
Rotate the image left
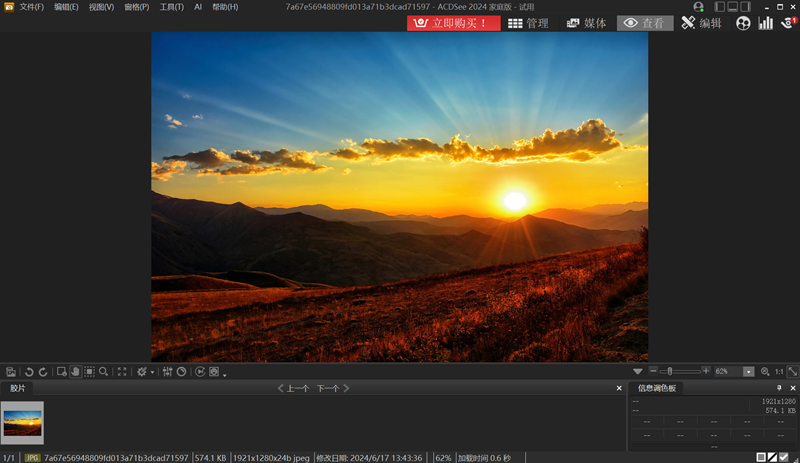[29, 372]
